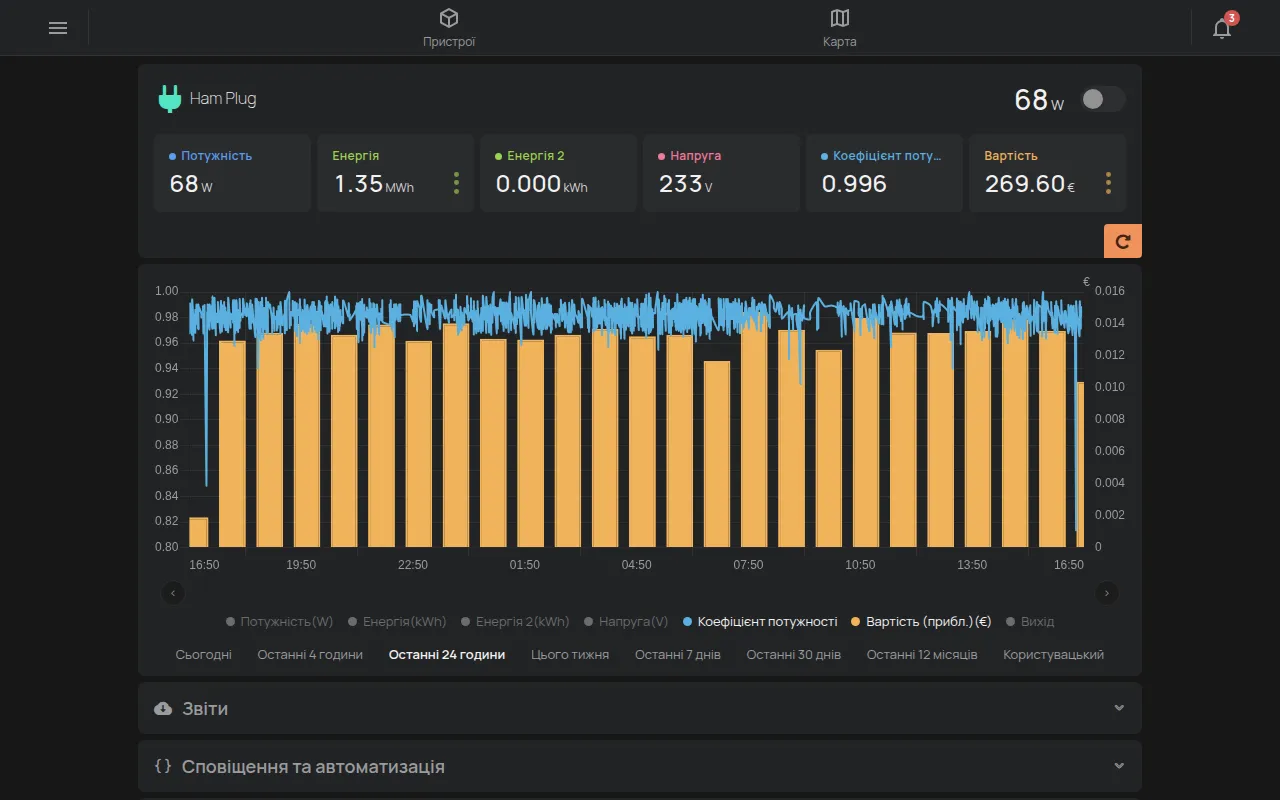The image size is (1280, 800).
Task: Select Останні 24 години range
Action: tap(447, 655)
